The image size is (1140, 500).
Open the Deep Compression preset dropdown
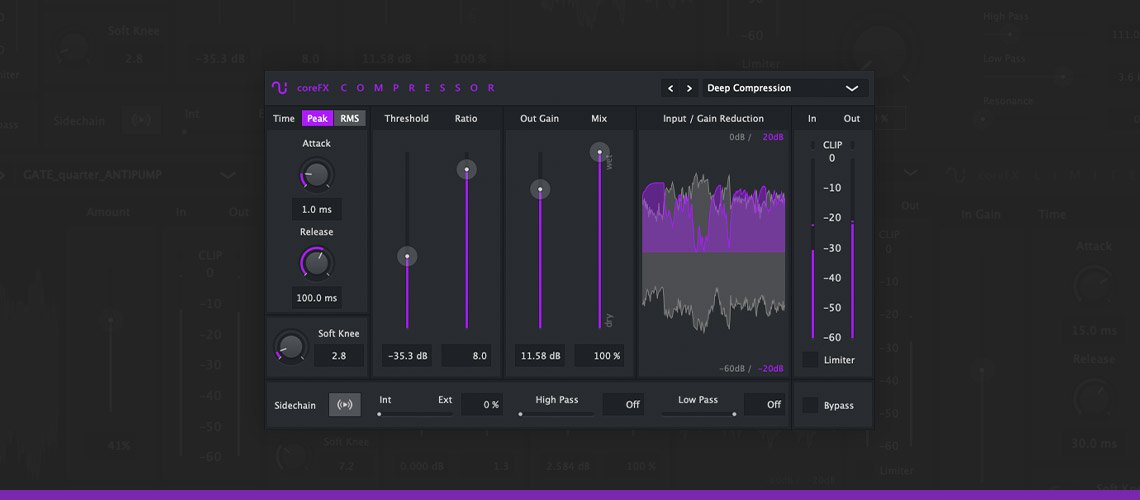(x=770, y=88)
